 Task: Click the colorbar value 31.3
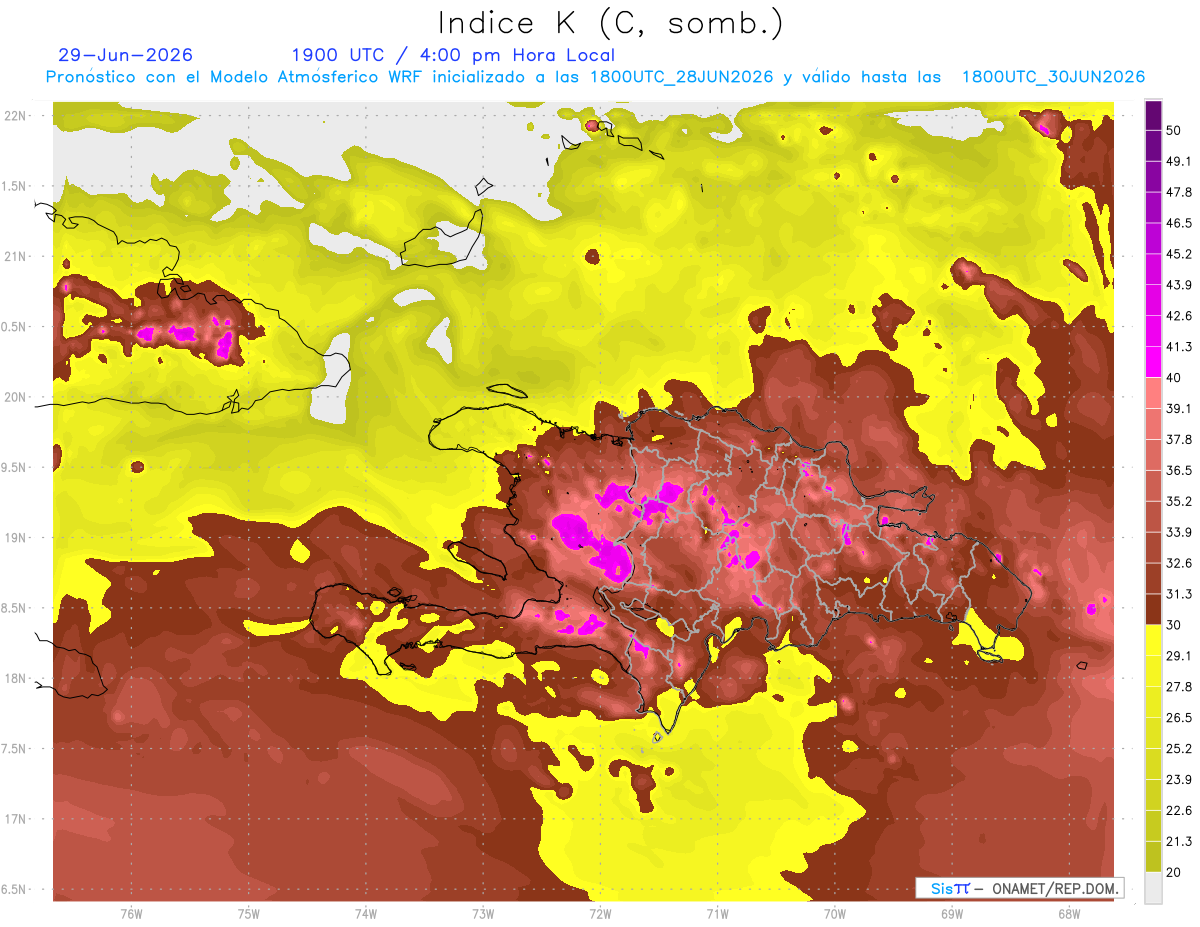tap(1179, 593)
